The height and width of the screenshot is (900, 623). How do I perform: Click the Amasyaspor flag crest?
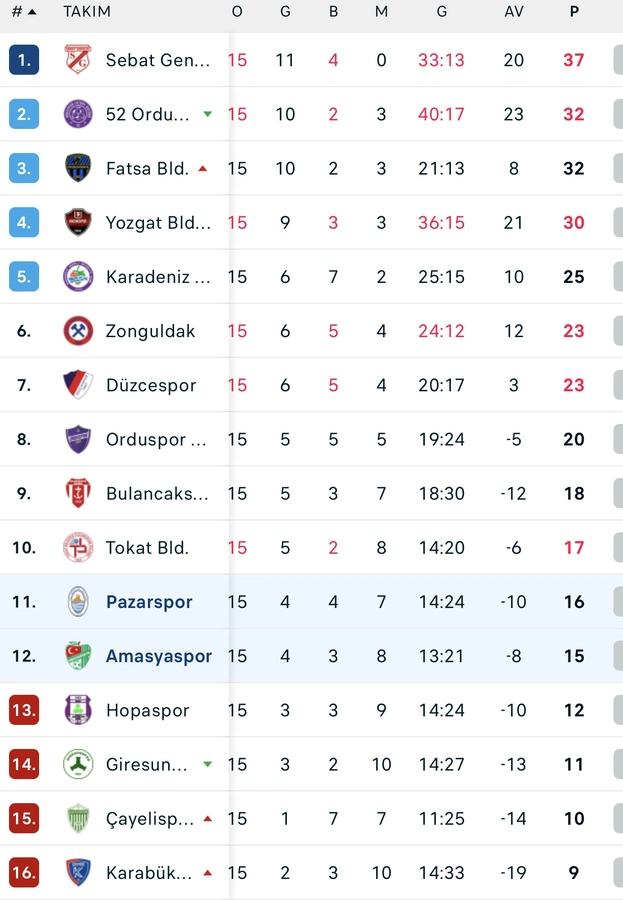pyautogui.click(x=78, y=656)
